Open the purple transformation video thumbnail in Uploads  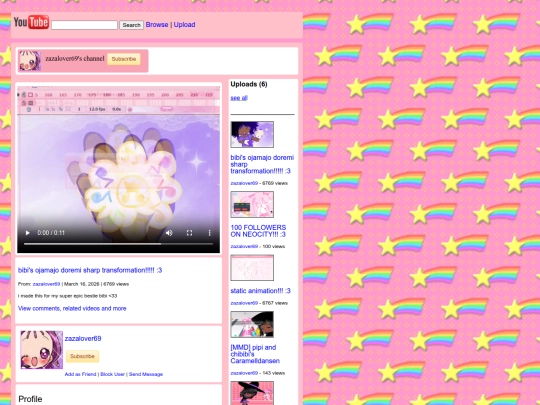[252, 134]
